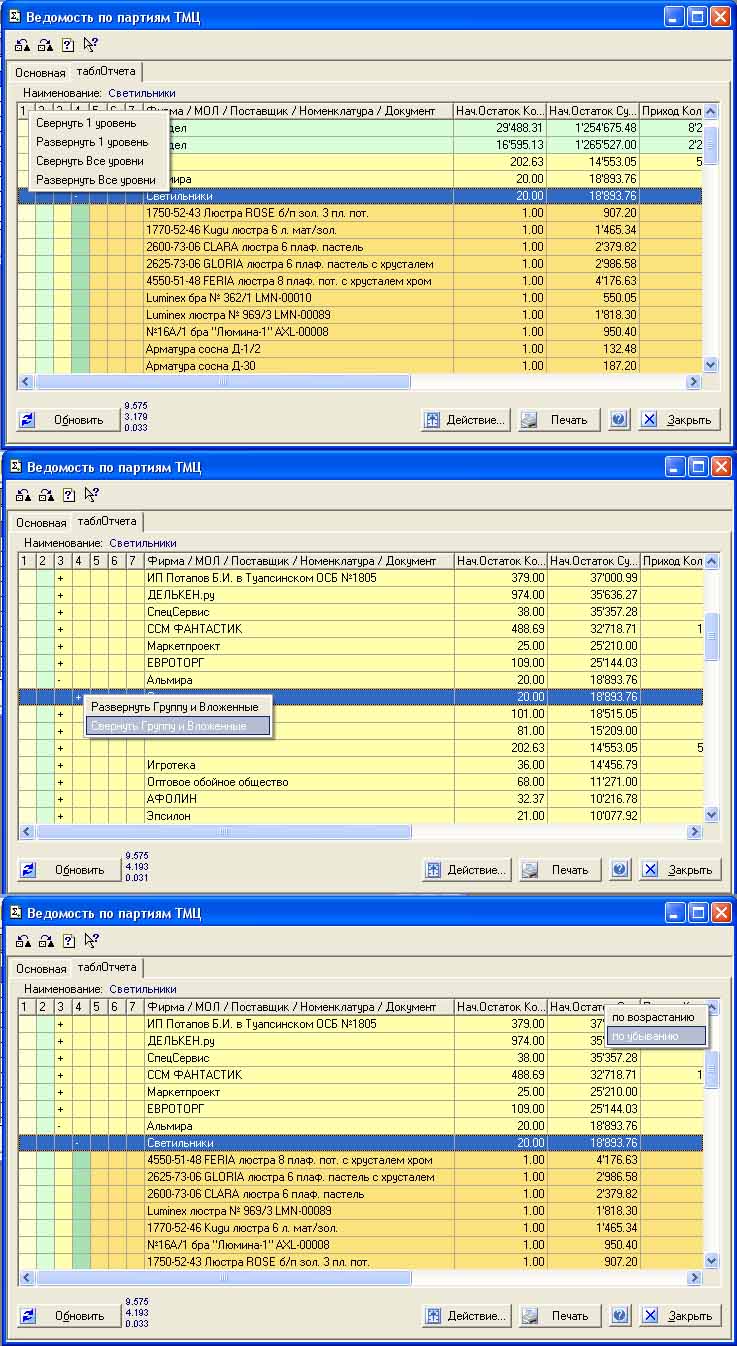This screenshot has width=737, height=1346.
Task: Sort using 'по возрастанию' popup option
Action: tap(653, 1017)
